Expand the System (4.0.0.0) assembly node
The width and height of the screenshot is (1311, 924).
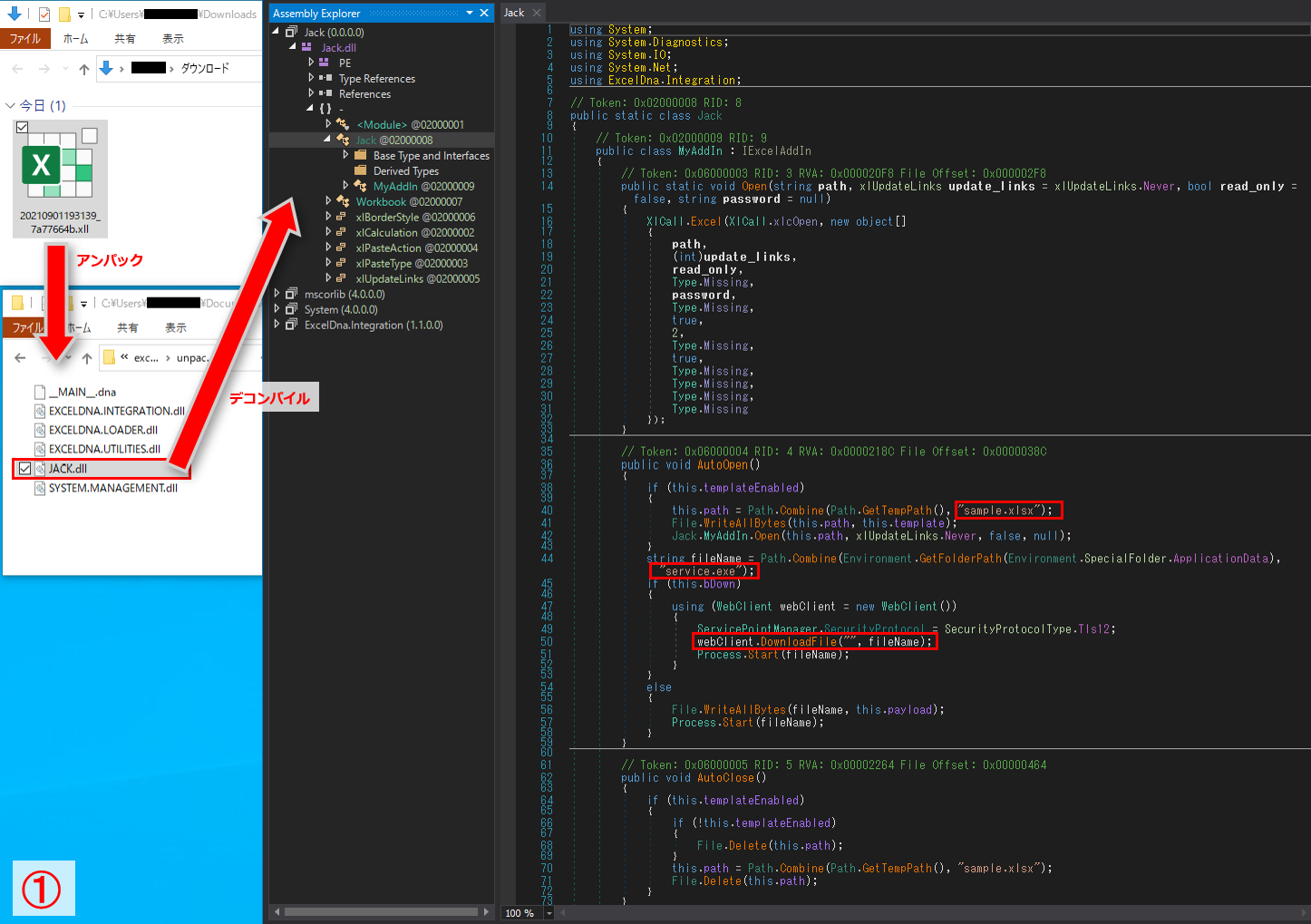pyautogui.click(x=277, y=309)
